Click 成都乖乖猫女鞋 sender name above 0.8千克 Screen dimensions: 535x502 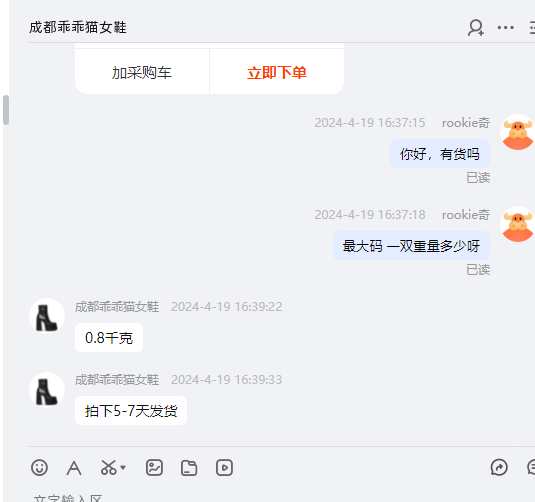point(117,306)
